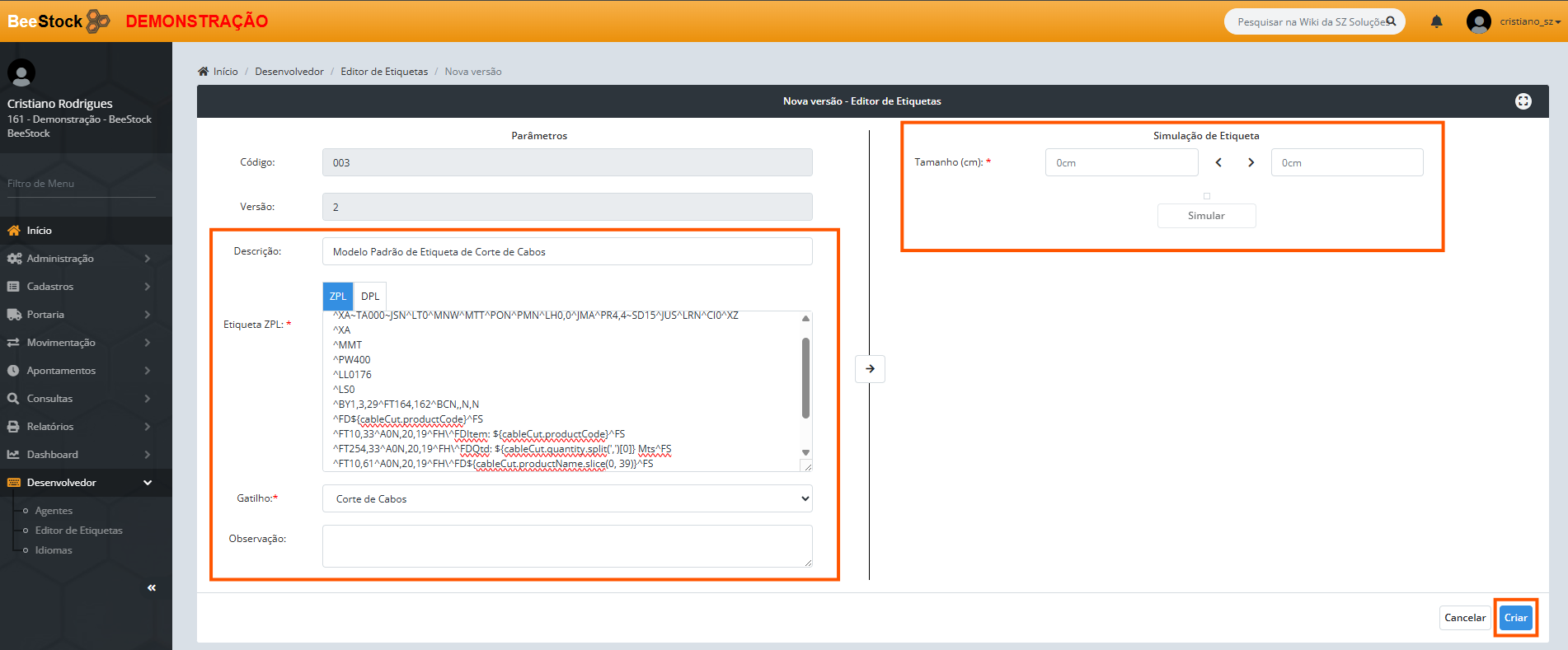This screenshot has width=1568, height=650.
Task: Click the help icon in panel header
Action: tap(1523, 101)
